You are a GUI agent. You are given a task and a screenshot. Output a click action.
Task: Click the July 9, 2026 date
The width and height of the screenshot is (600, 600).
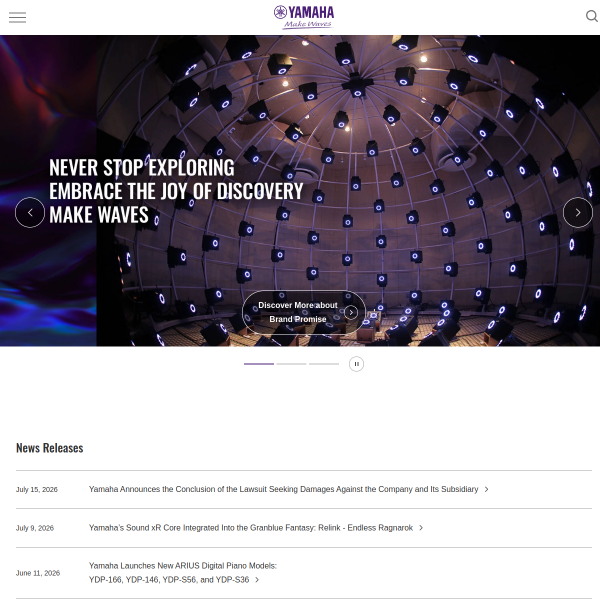tap(35, 528)
